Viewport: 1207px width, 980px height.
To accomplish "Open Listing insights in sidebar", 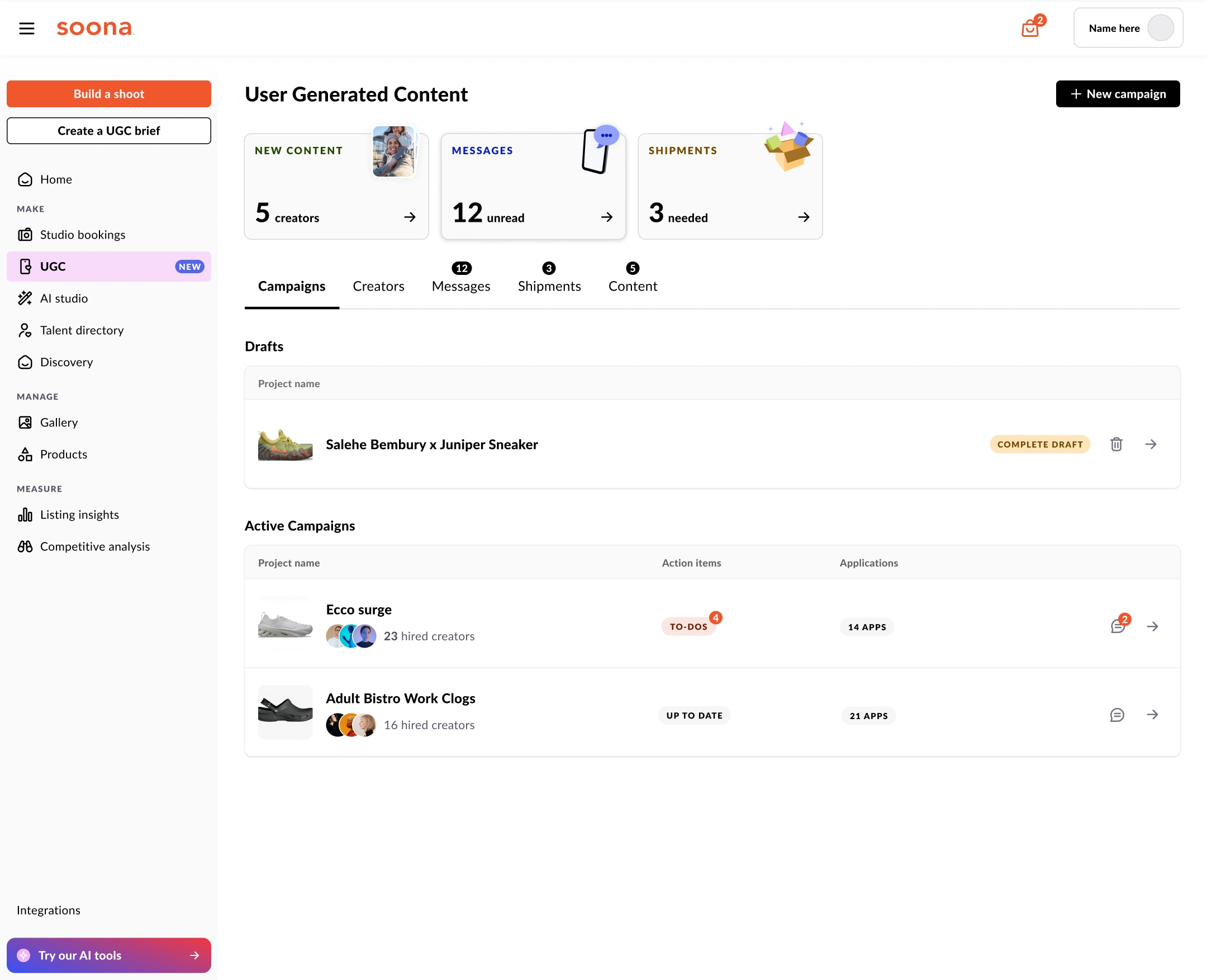I will [x=79, y=514].
